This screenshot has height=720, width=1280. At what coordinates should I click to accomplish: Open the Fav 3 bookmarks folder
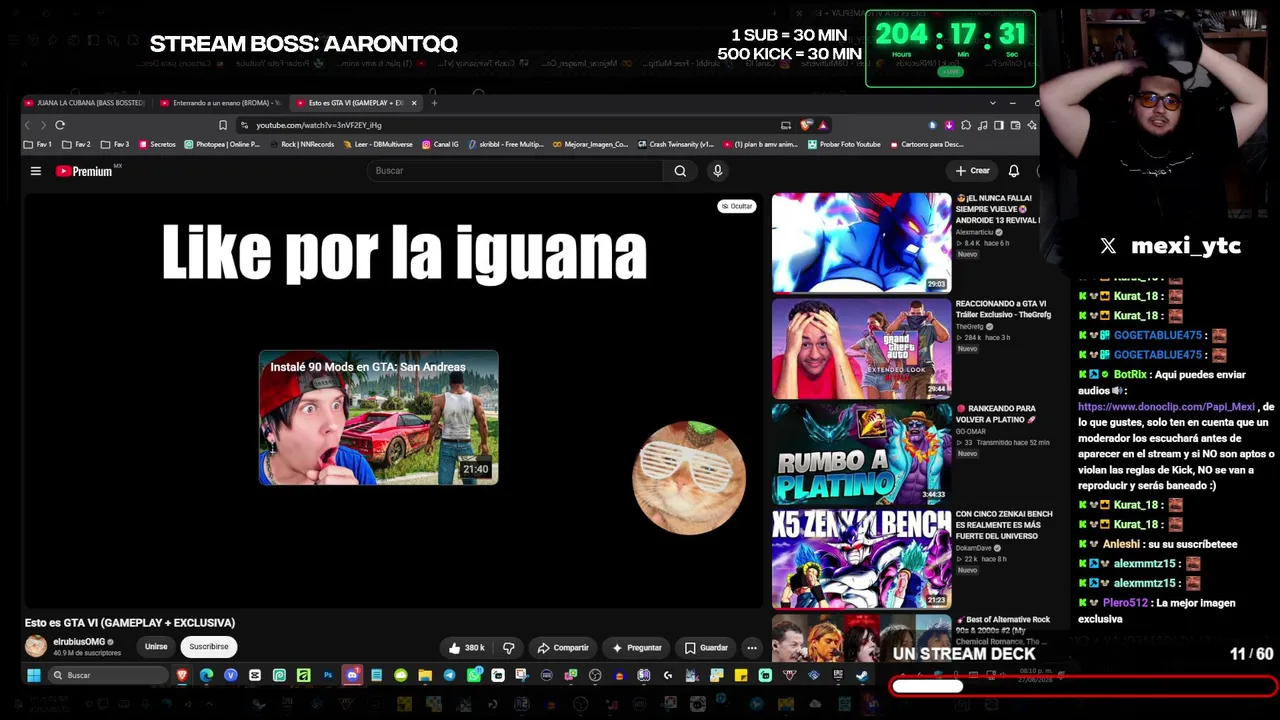(115, 145)
